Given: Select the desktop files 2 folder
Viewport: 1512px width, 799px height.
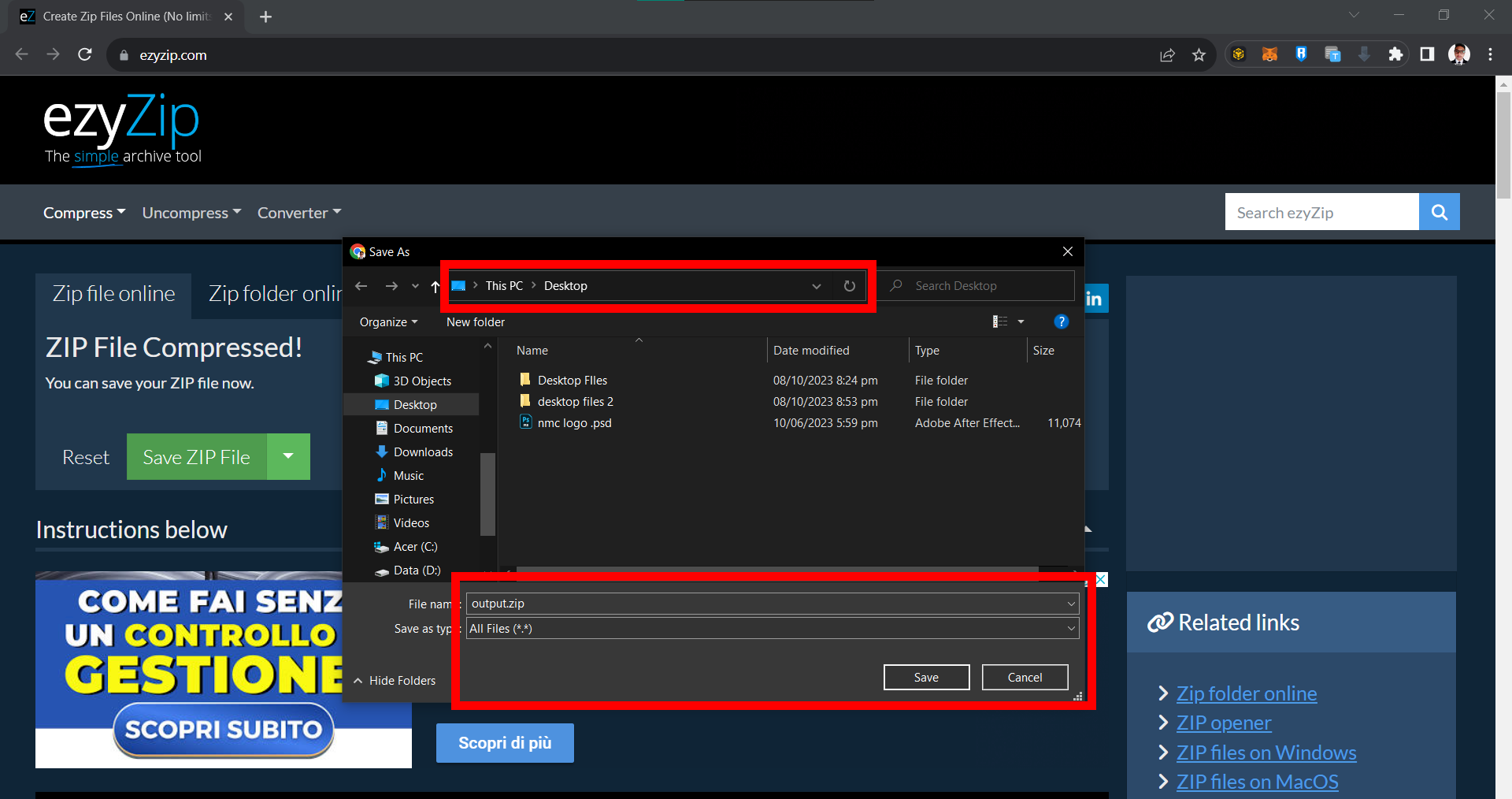Looking at the screenshot, I should click(575, 401).
